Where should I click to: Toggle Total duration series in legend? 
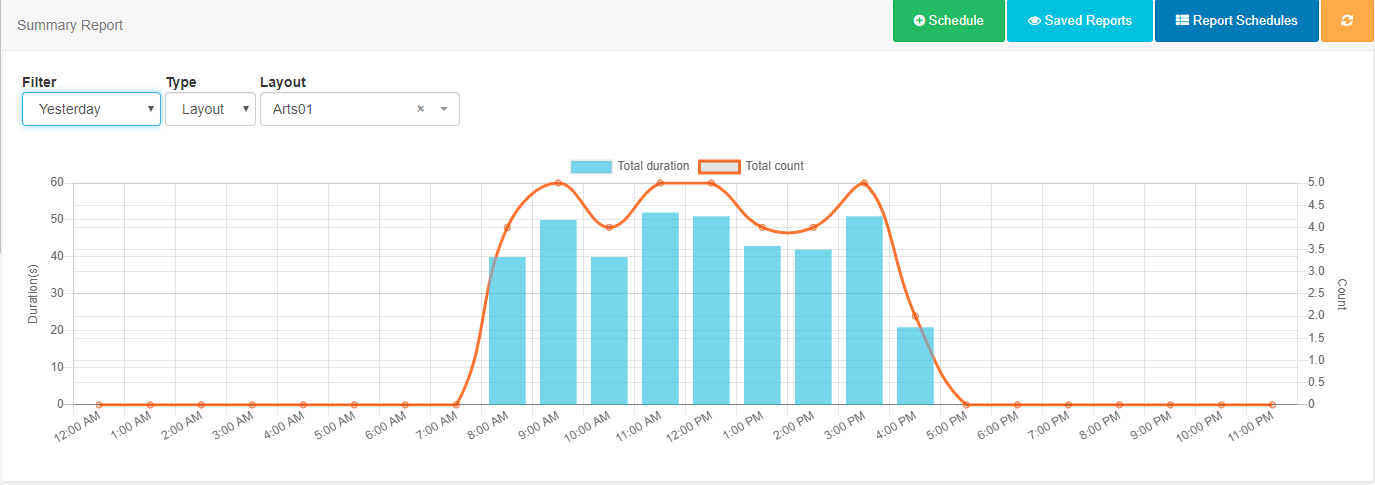[x=653, y=166]
